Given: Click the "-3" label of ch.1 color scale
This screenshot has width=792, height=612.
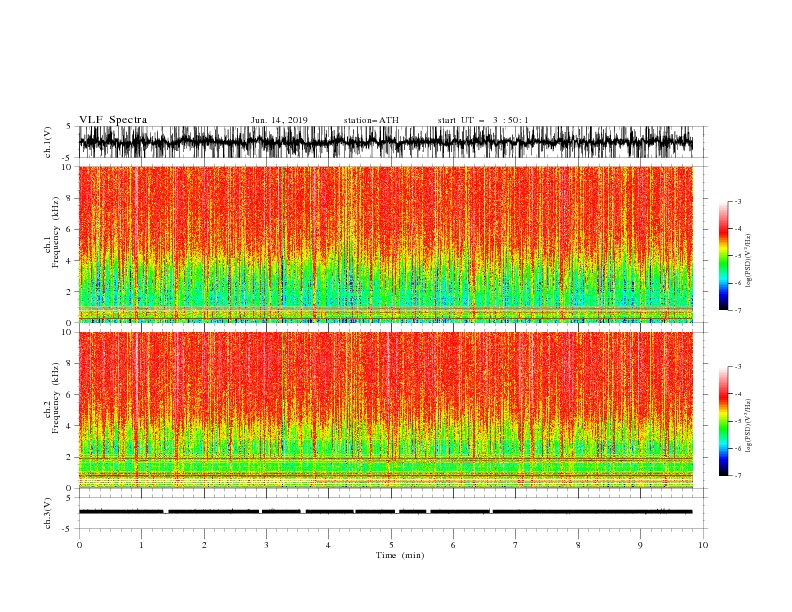Looking at the screenshot, I should (x=738, y=201).
